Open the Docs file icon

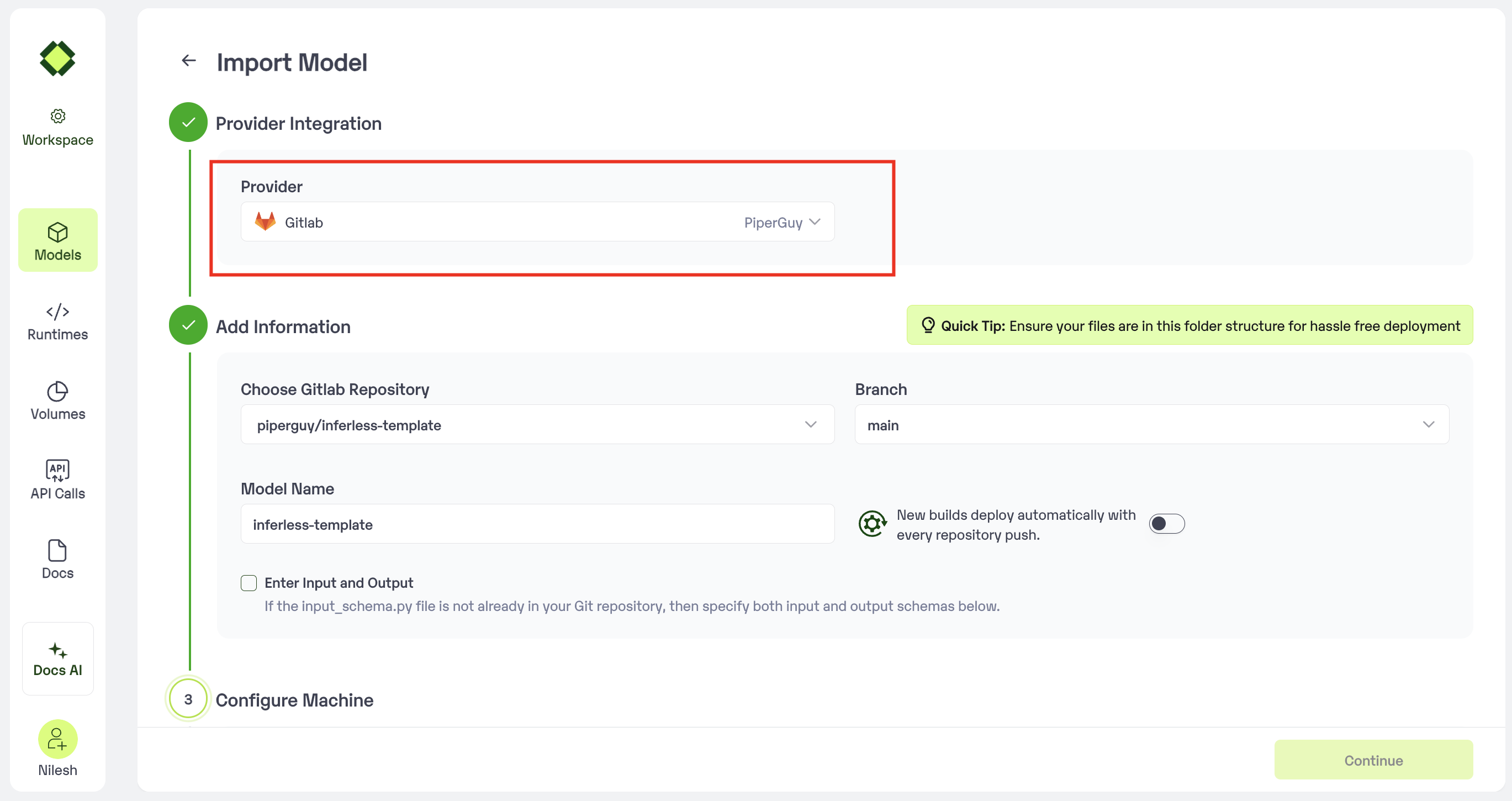(57, 550)
